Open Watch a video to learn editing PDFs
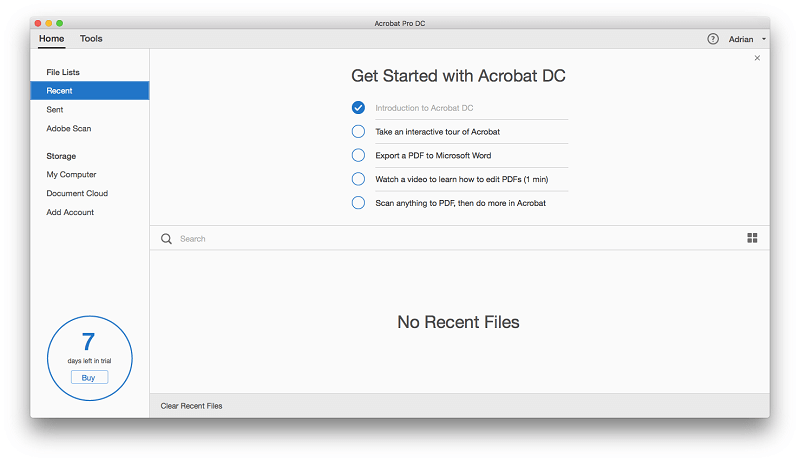Viewport: 800px width, 461px height. pyautogui.click(x=462, y=180)
